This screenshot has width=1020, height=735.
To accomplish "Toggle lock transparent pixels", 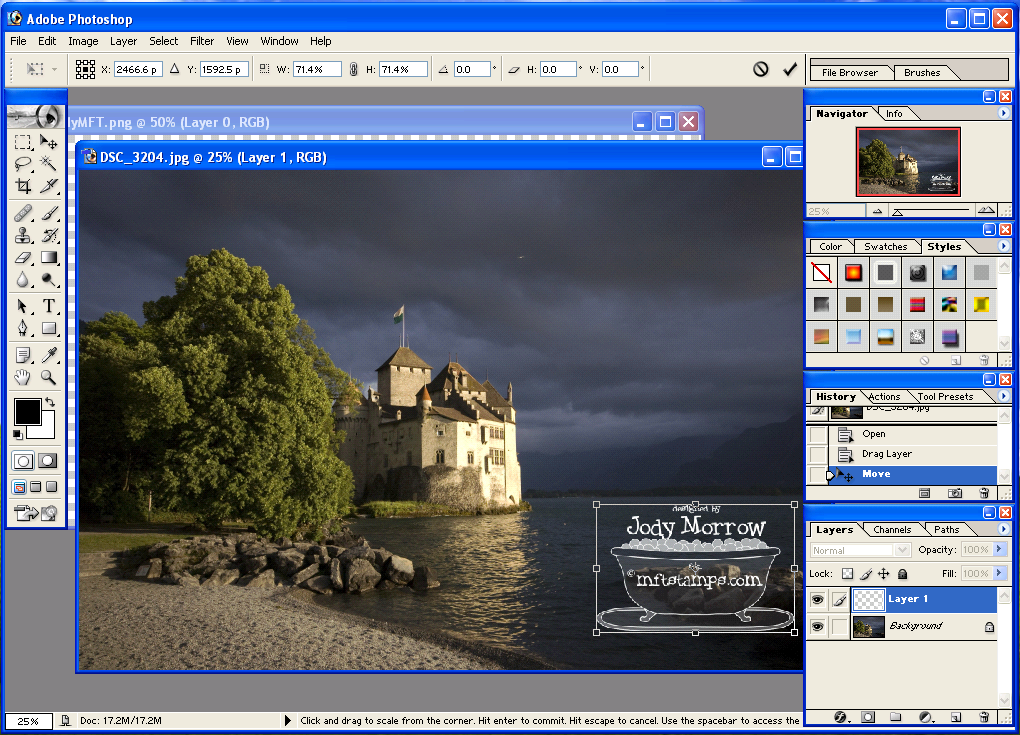I will [847, 574].
